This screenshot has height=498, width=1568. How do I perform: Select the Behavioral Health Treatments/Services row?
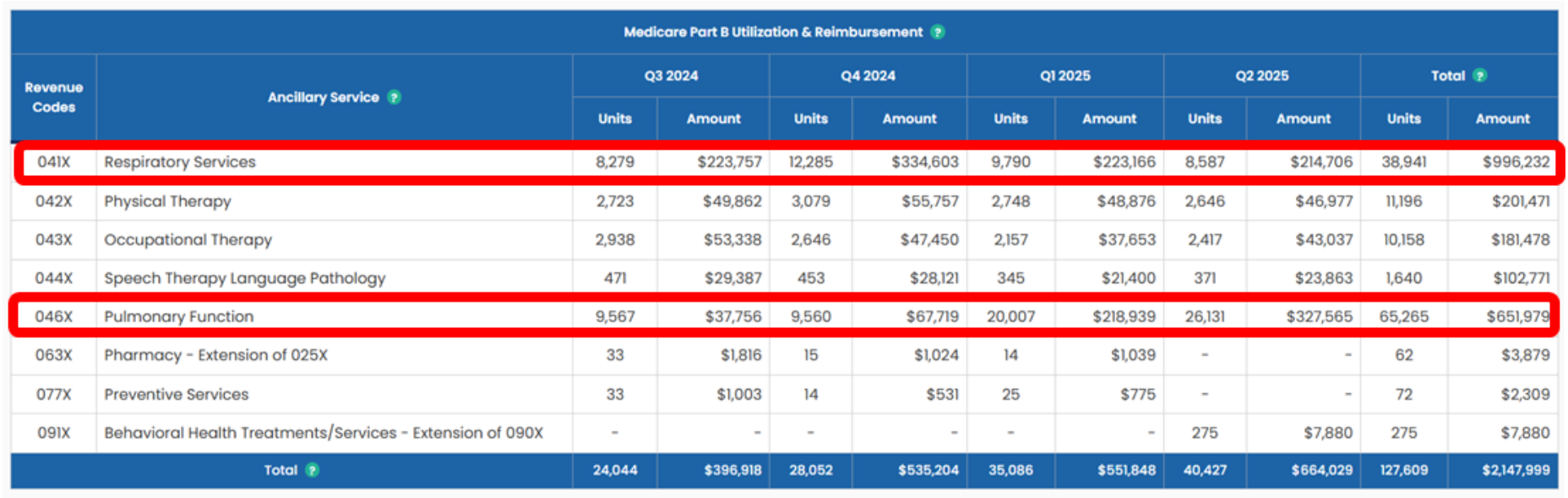324,433
